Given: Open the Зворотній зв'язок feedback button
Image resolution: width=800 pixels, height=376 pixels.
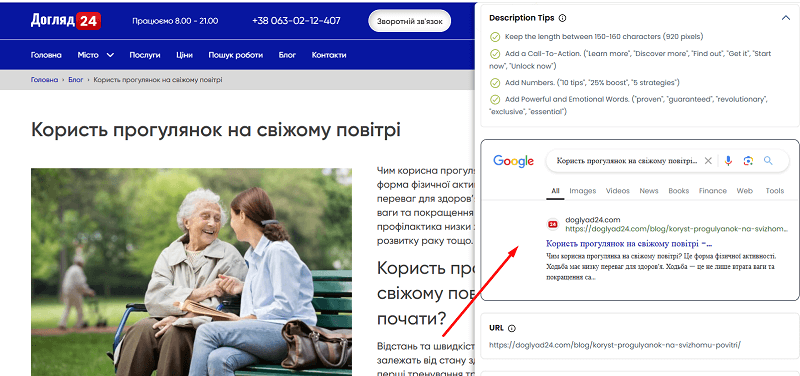Looking at the screenshot, I should tap(410, 21).
